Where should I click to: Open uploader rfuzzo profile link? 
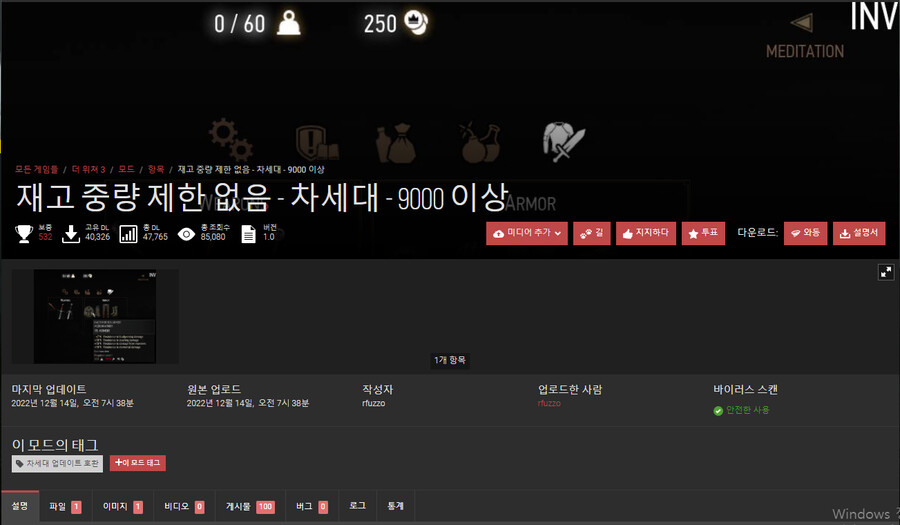[549, 403]
